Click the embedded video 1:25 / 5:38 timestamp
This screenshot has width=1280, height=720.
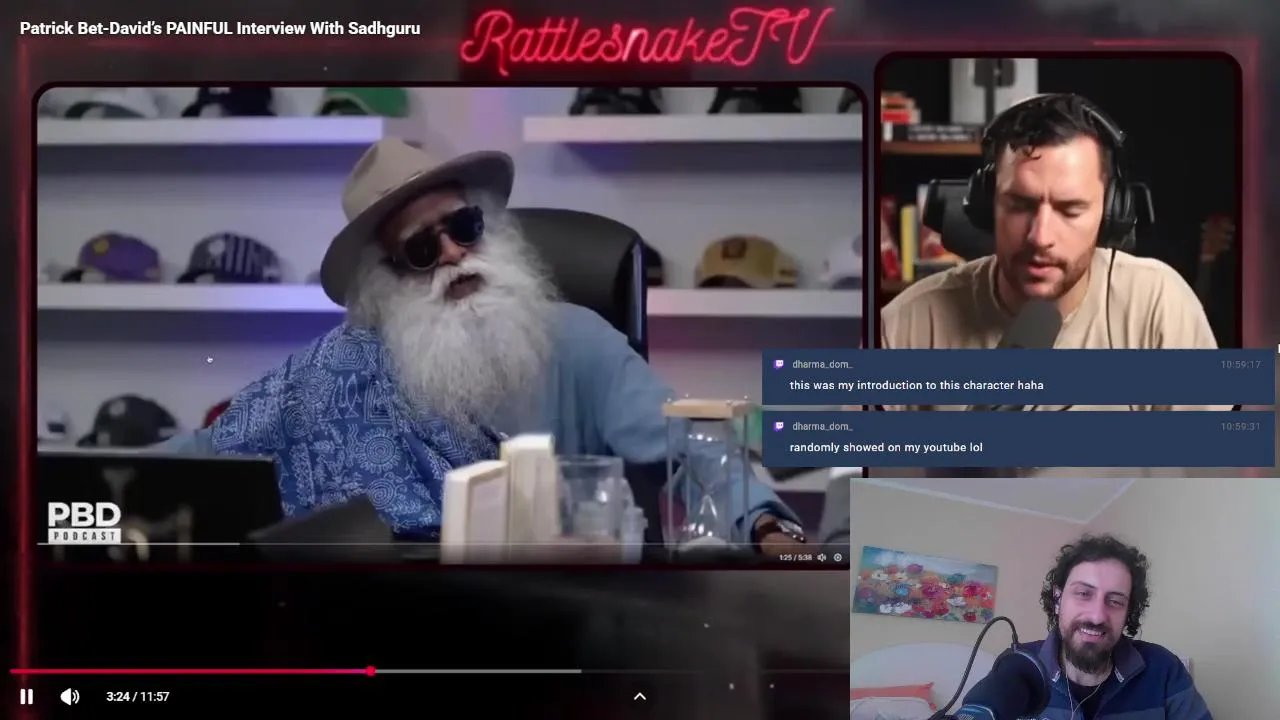[795, 558]
